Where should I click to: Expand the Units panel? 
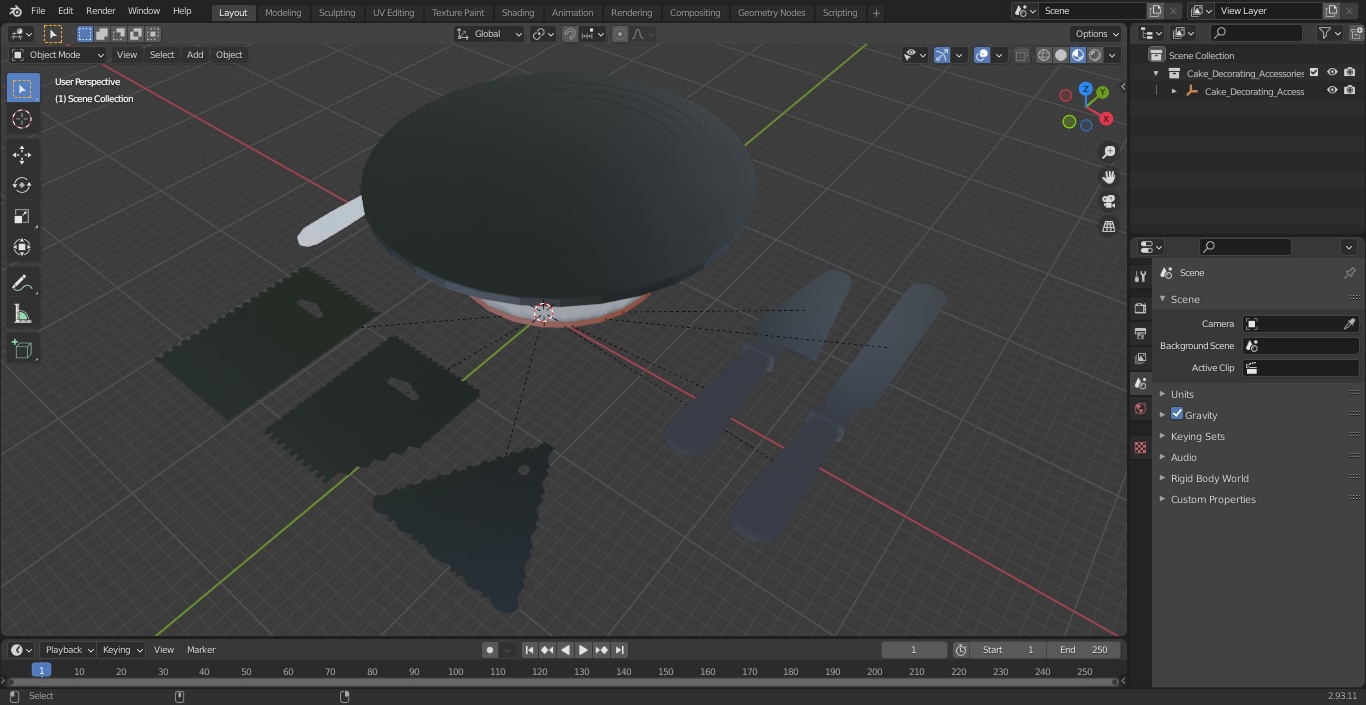1182,394
